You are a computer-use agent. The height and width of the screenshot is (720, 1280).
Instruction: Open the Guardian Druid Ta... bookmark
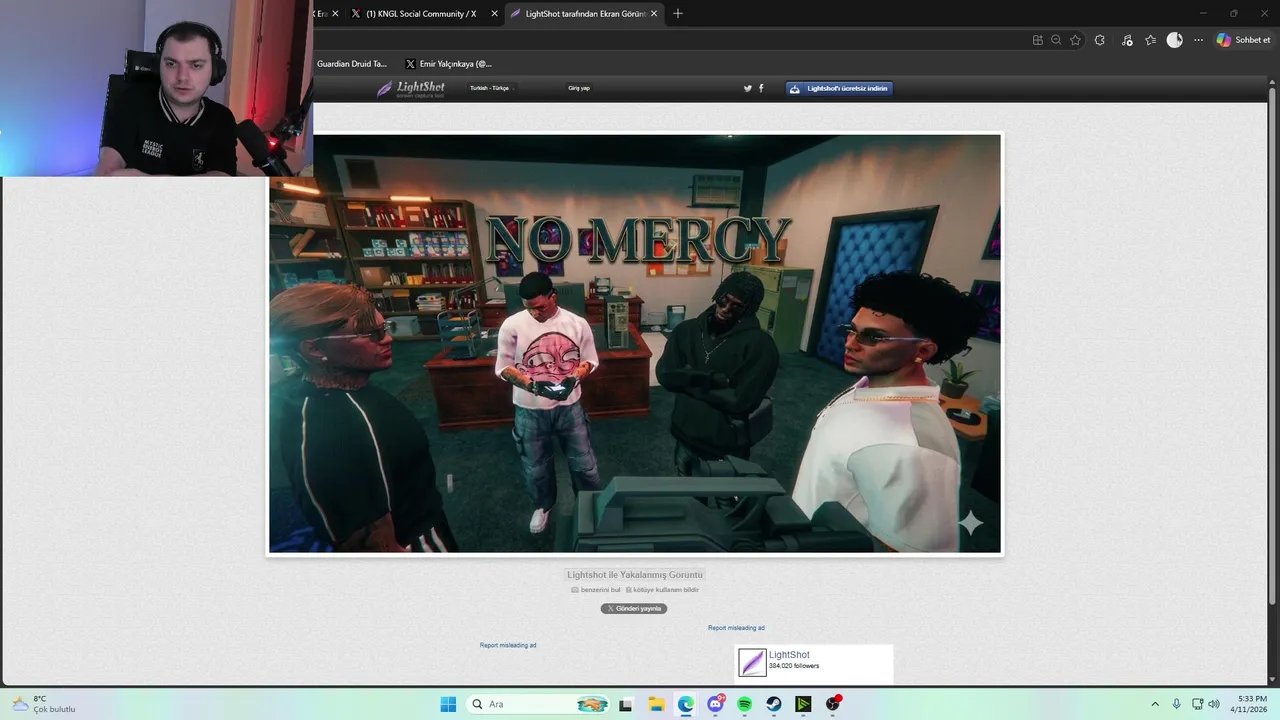[x=352, y=64]
